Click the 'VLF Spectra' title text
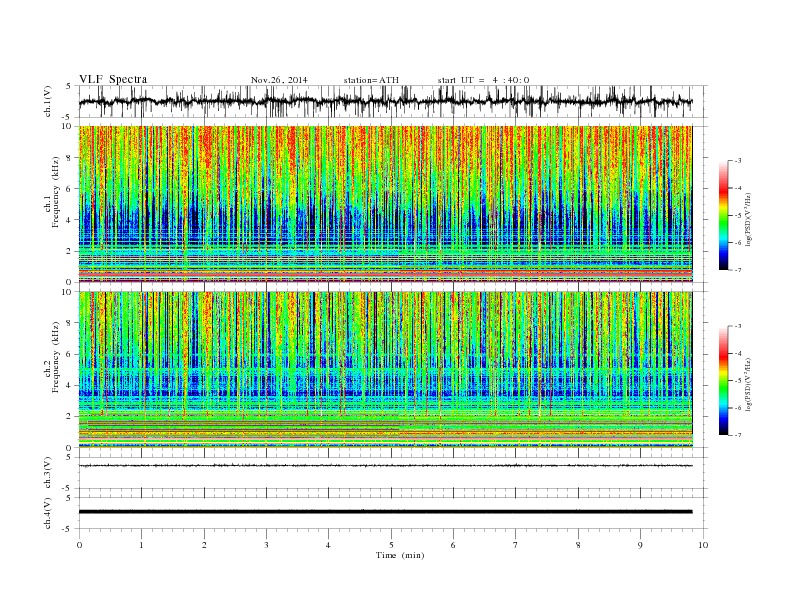Viewport: 792px width, 612px height. 113,79
